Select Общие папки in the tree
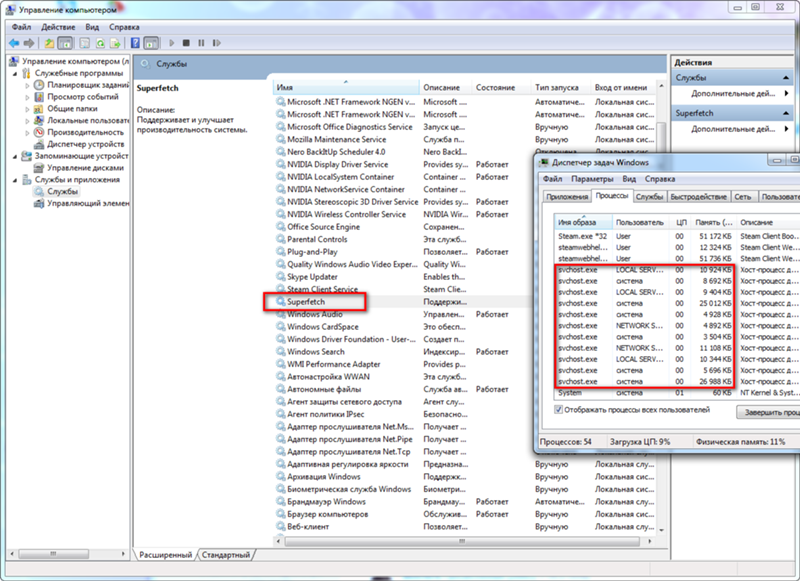The height and width of the screenshot is (581, 800). 72,109
